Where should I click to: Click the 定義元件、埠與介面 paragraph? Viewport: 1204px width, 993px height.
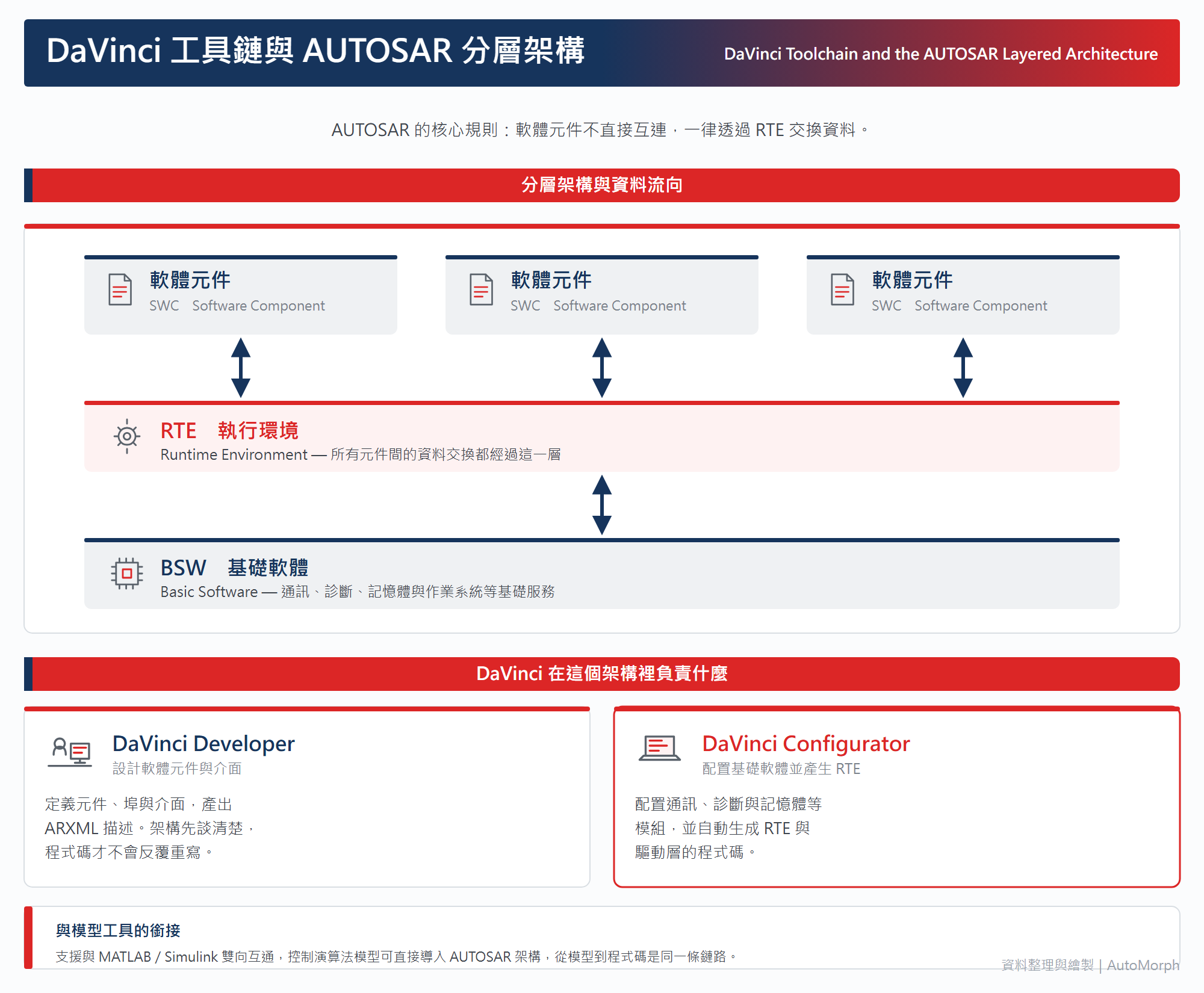coord(151,828)
